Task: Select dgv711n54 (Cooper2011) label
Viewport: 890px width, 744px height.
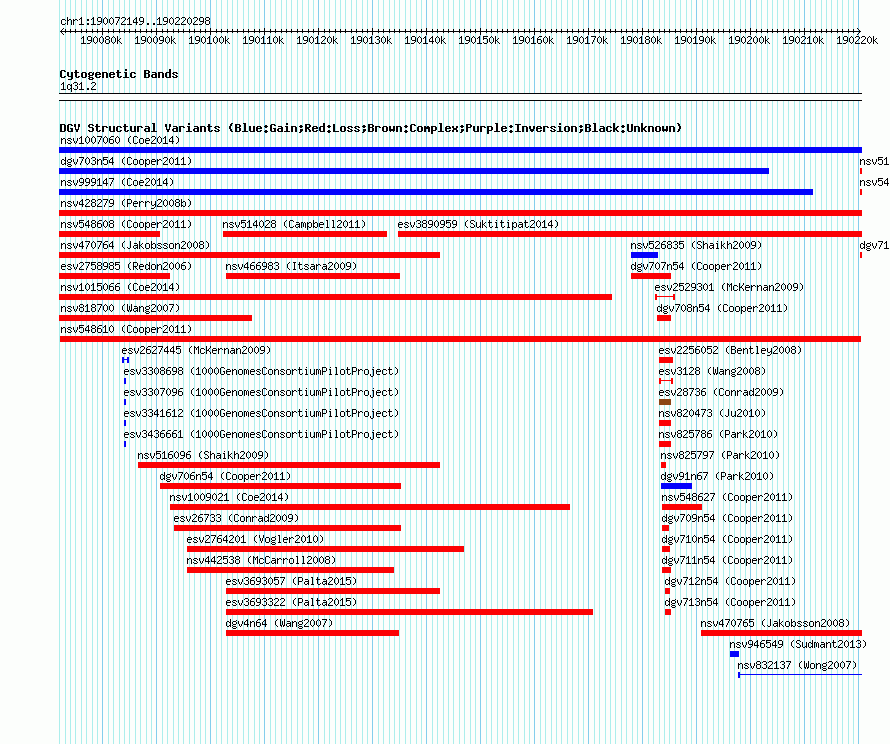Action: [x=727, y=560]
